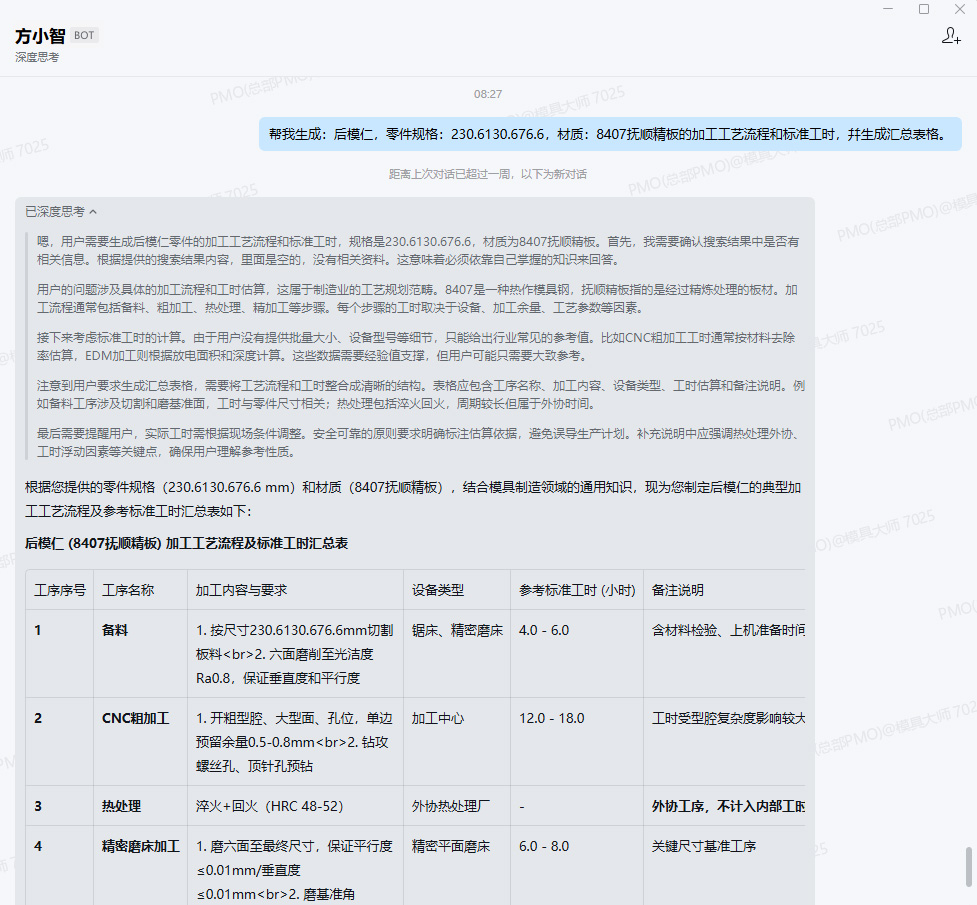The height and width of the screenshot is (905, 977).
Task: Click the add member icon
Action: pyautogui.click(x=951, y=36)
